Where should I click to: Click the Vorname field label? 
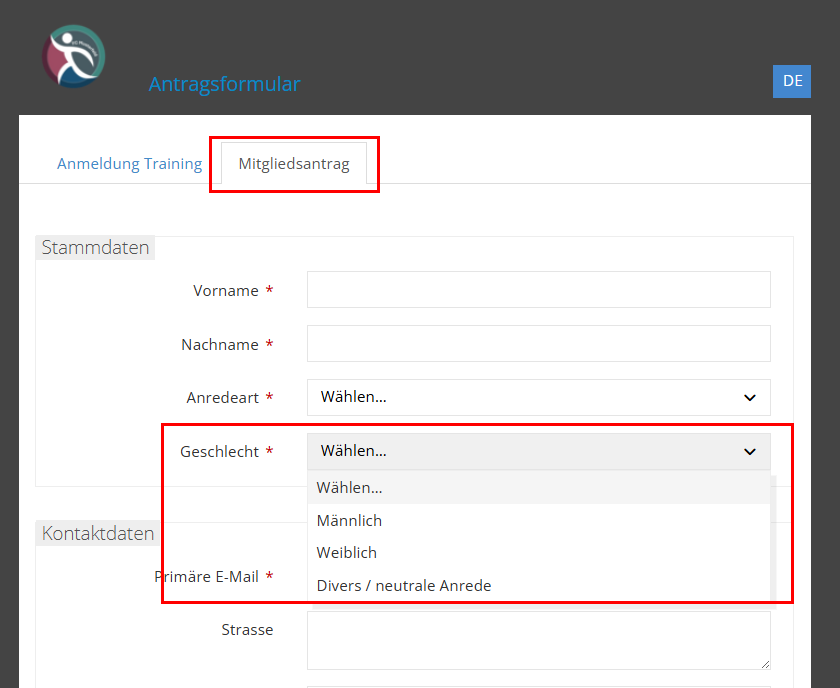[226, 291]
